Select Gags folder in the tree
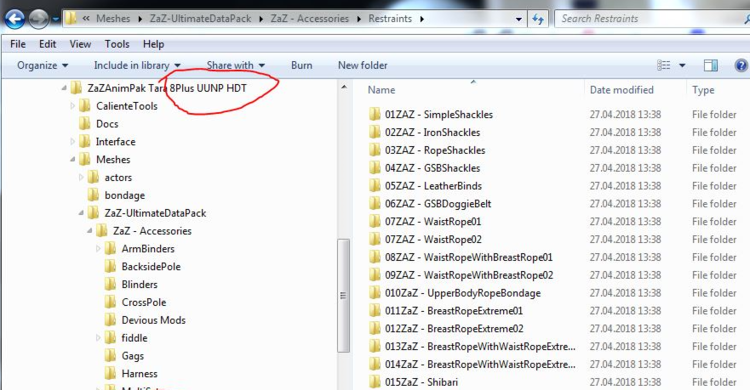 coord(132,356)
